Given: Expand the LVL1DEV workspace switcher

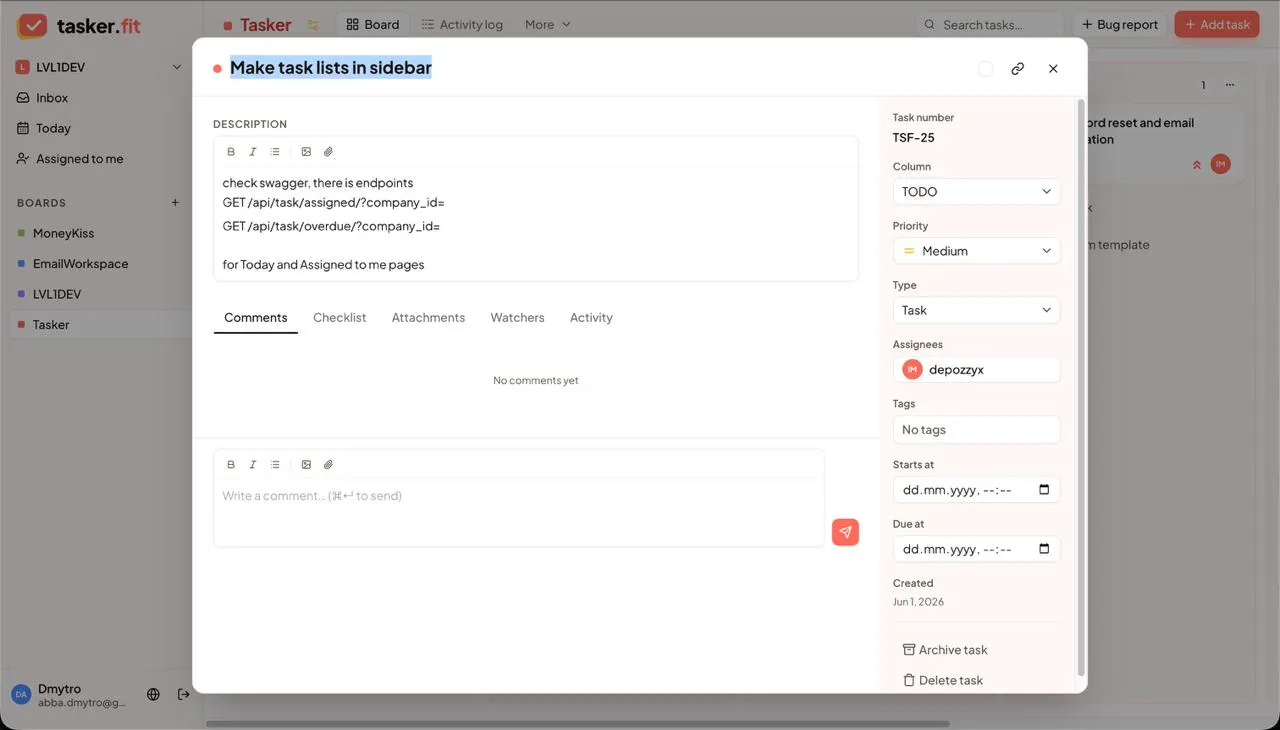Looking at the screenshot, I should point(98,67).
